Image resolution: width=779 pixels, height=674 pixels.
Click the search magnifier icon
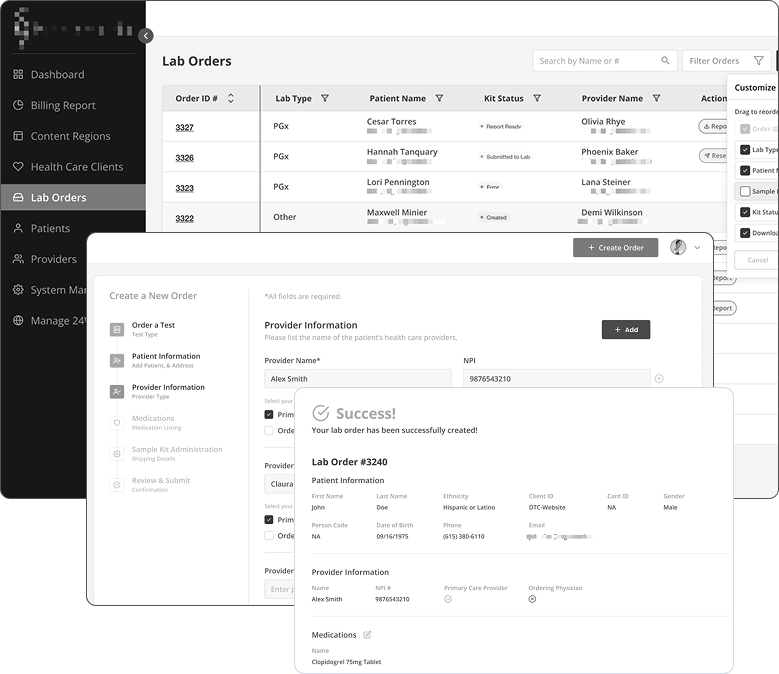click(665, 61)
